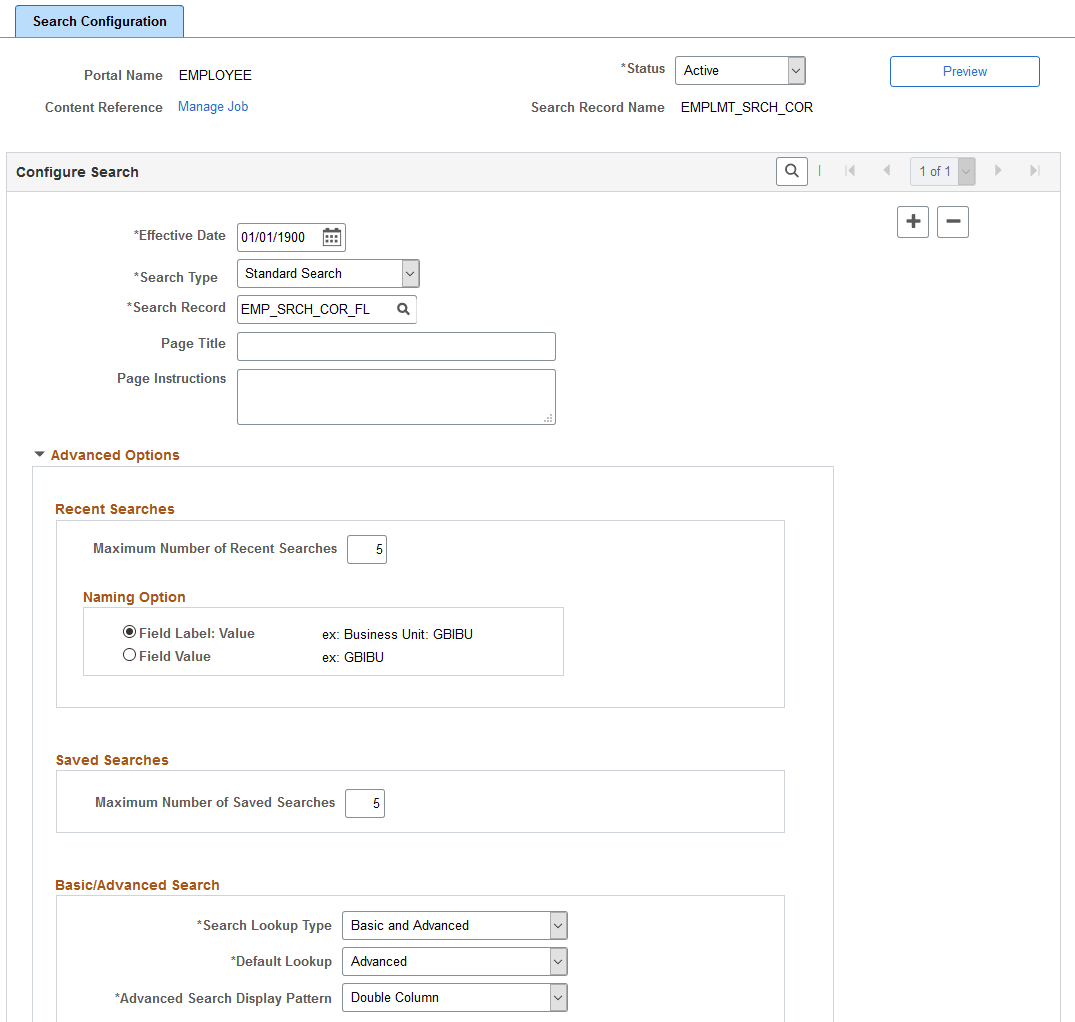Click the next row navigation arrow
Image resolution: width=1075 pixels, height=1022 pixels.
tap(998, 170)
